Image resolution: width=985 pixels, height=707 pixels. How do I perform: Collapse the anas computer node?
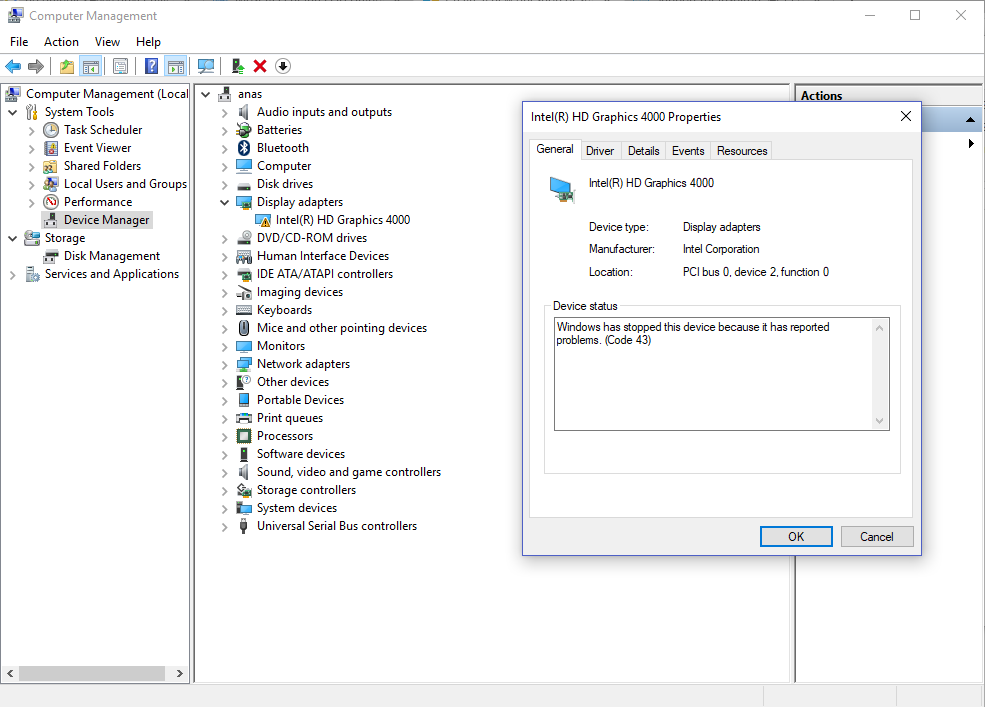(x=205, y=94)
